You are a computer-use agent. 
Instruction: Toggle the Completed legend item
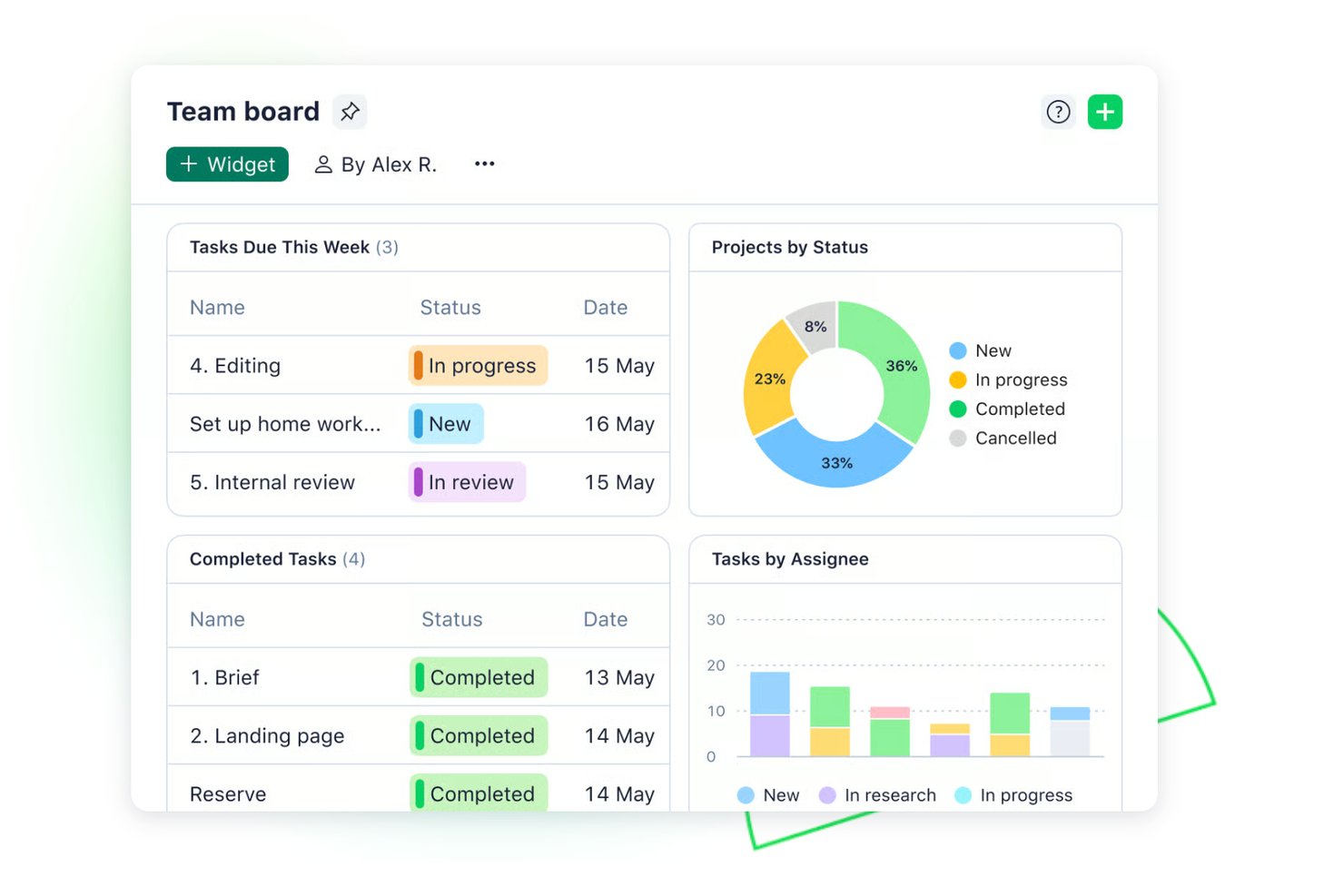click(1007, 409)
